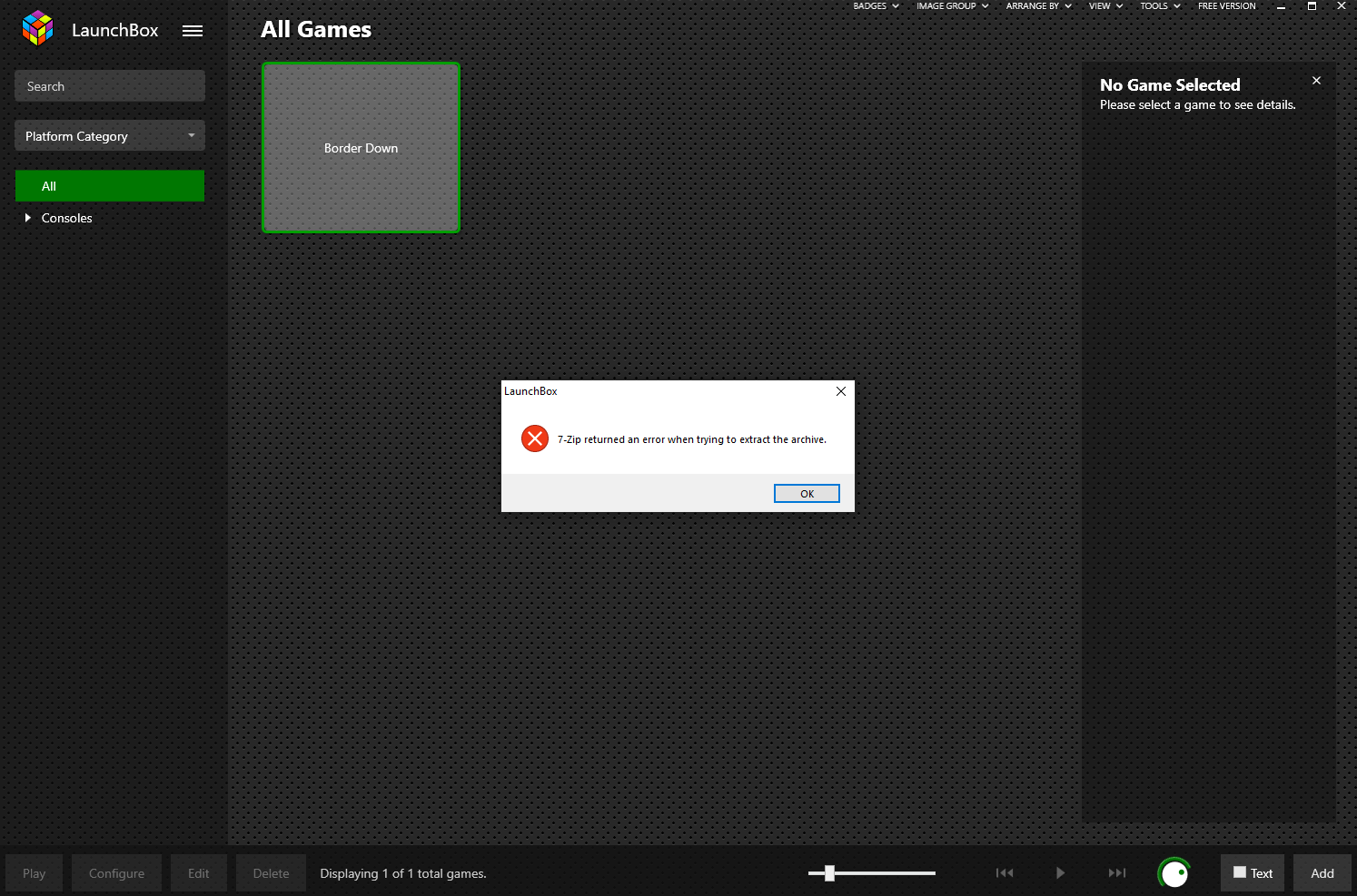
Task: Toggle the Text view checkbox
Action: click(x=1240, y=872)
